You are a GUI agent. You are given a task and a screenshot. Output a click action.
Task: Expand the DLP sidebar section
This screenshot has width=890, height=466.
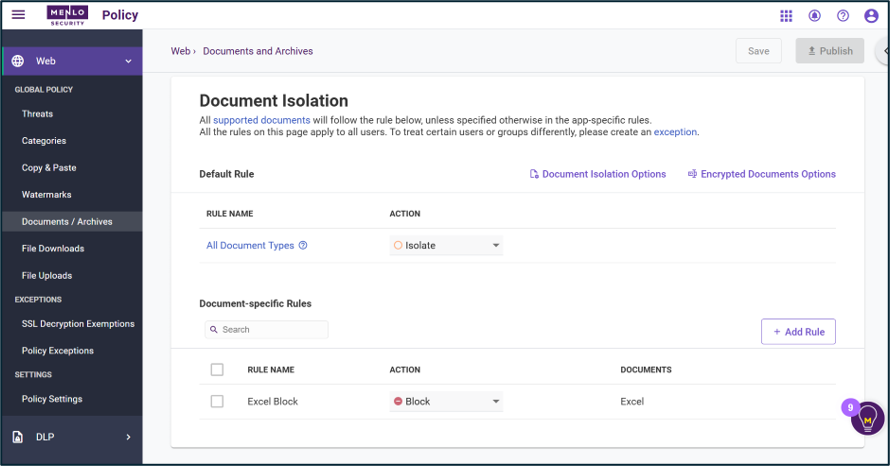tap(128, 437)
